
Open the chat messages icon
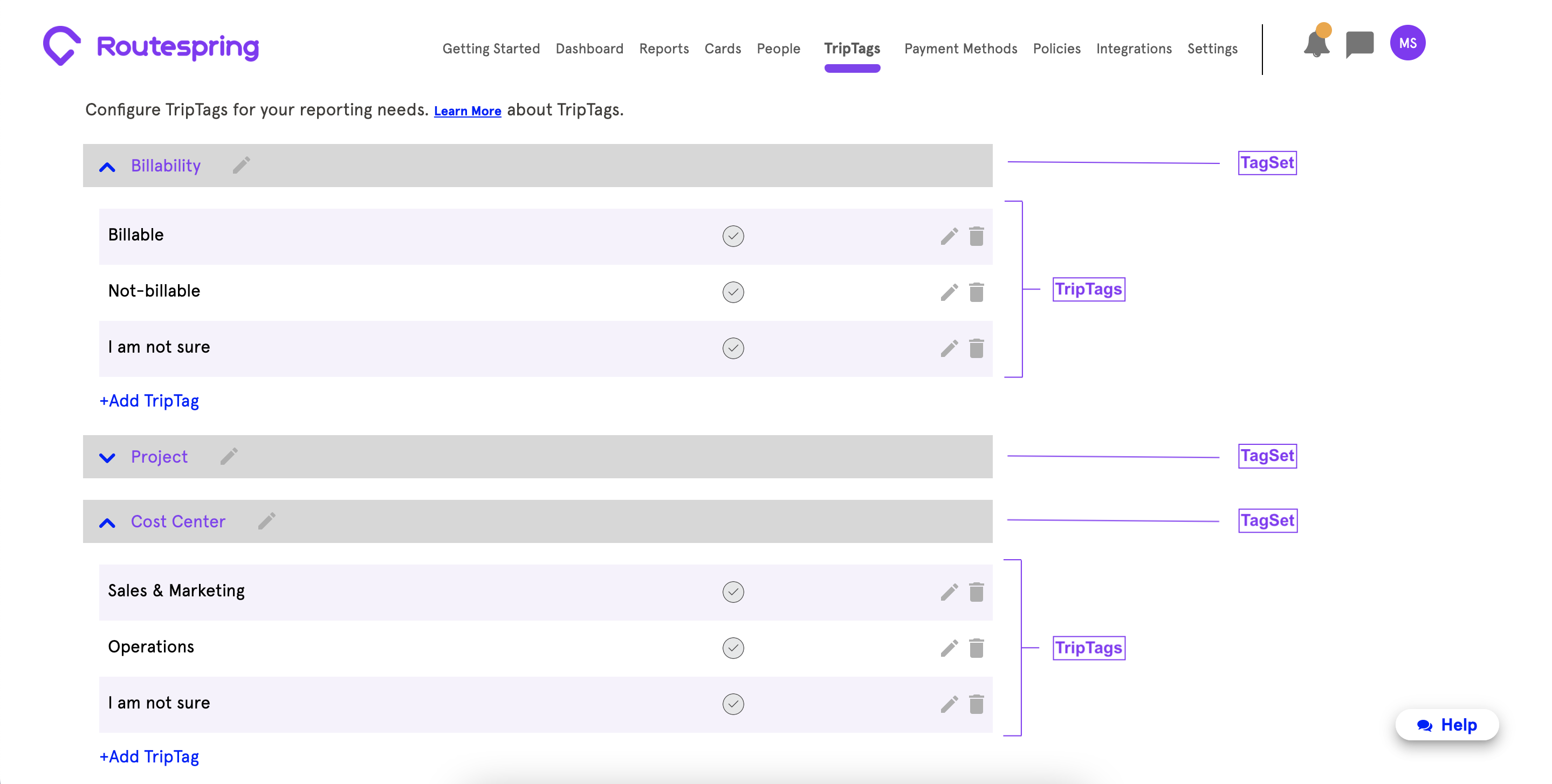[x=1359, y=44]
